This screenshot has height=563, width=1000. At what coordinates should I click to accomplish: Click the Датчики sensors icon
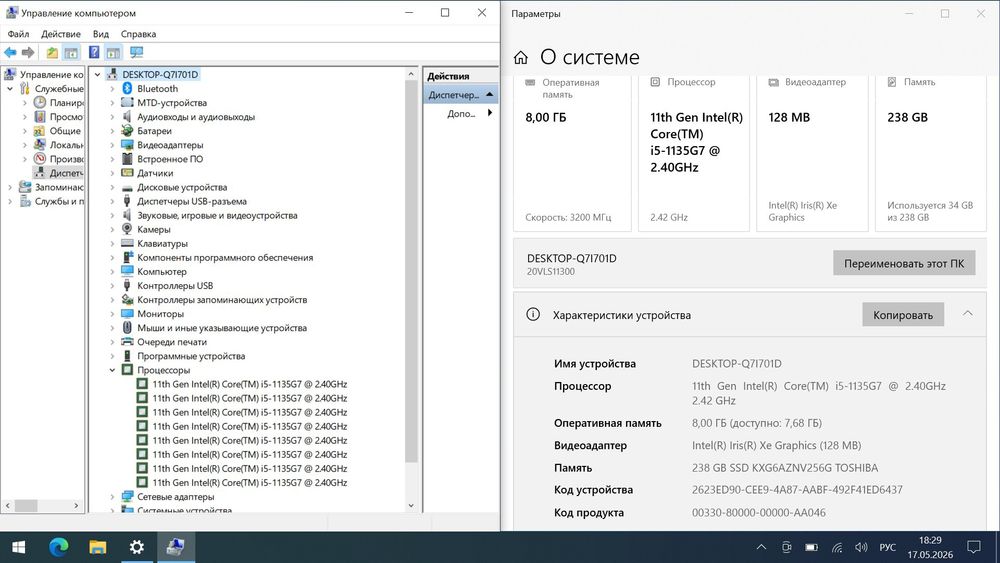[x=127, y=173]
